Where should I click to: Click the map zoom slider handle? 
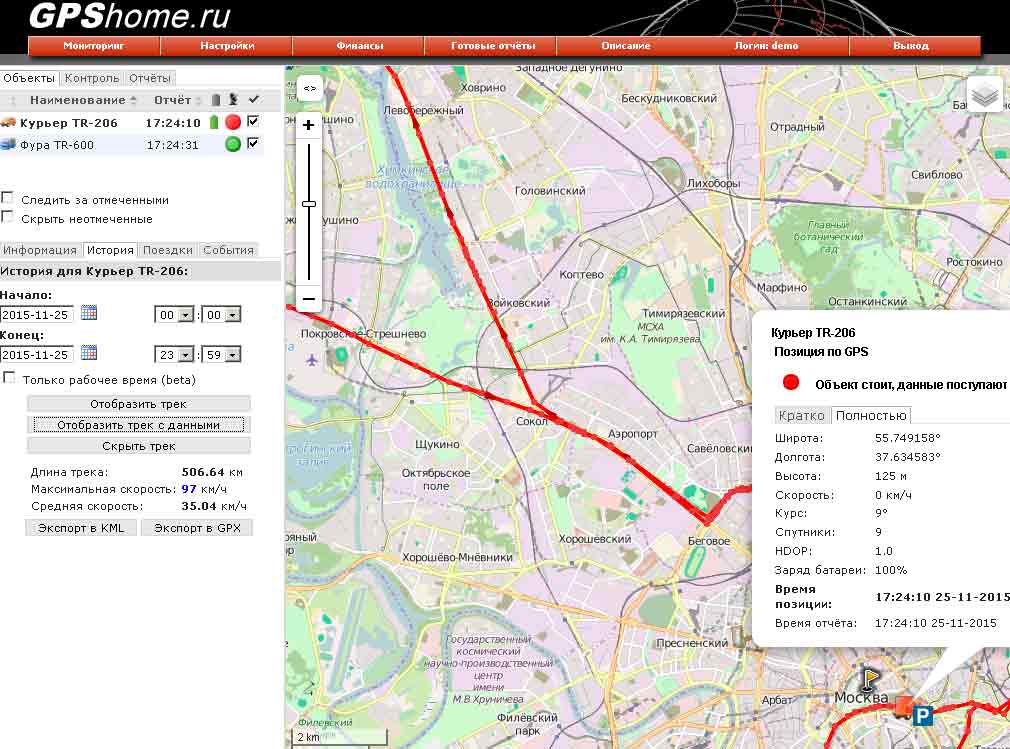click(x=309, y=204)
